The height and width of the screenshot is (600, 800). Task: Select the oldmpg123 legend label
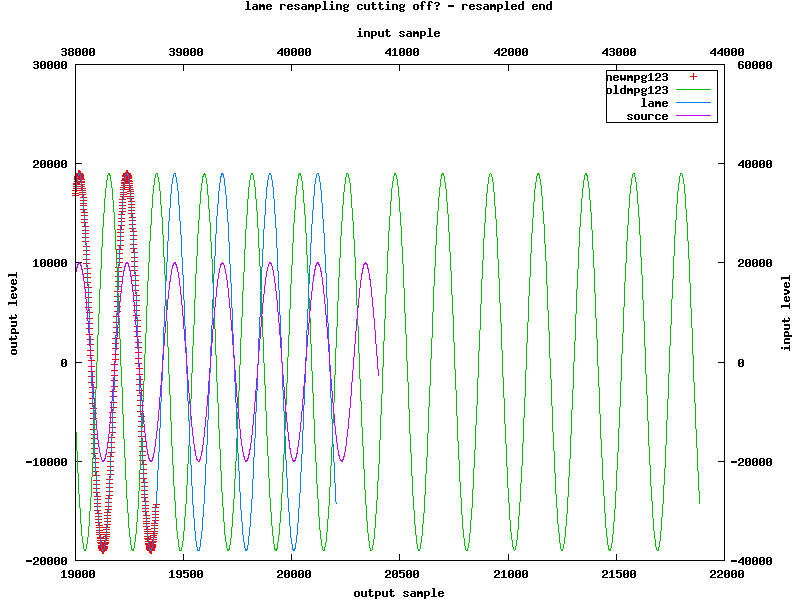click(x=637, y=90)
